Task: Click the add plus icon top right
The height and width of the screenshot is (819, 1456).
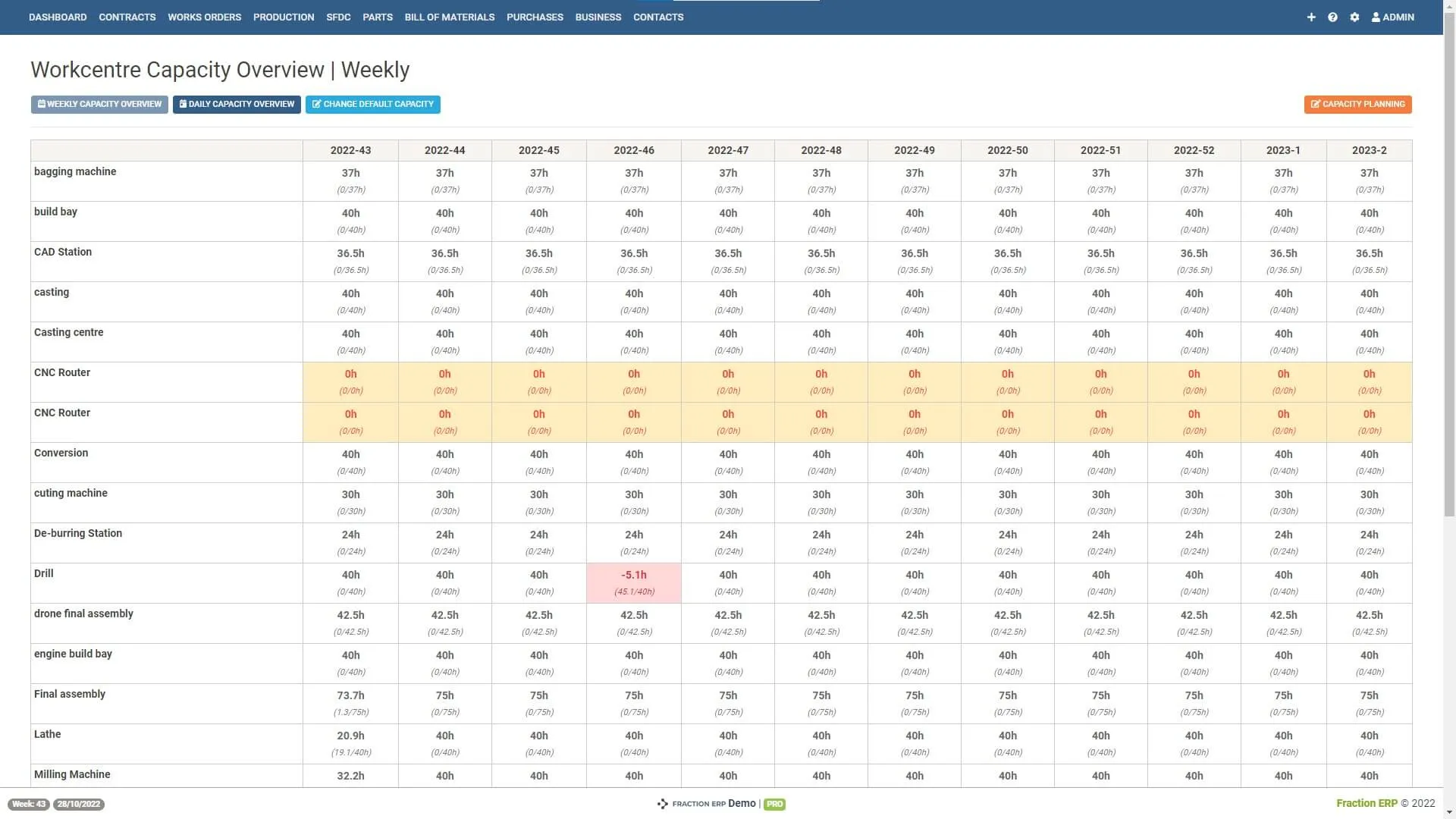Action: (x=1311, y=17)
